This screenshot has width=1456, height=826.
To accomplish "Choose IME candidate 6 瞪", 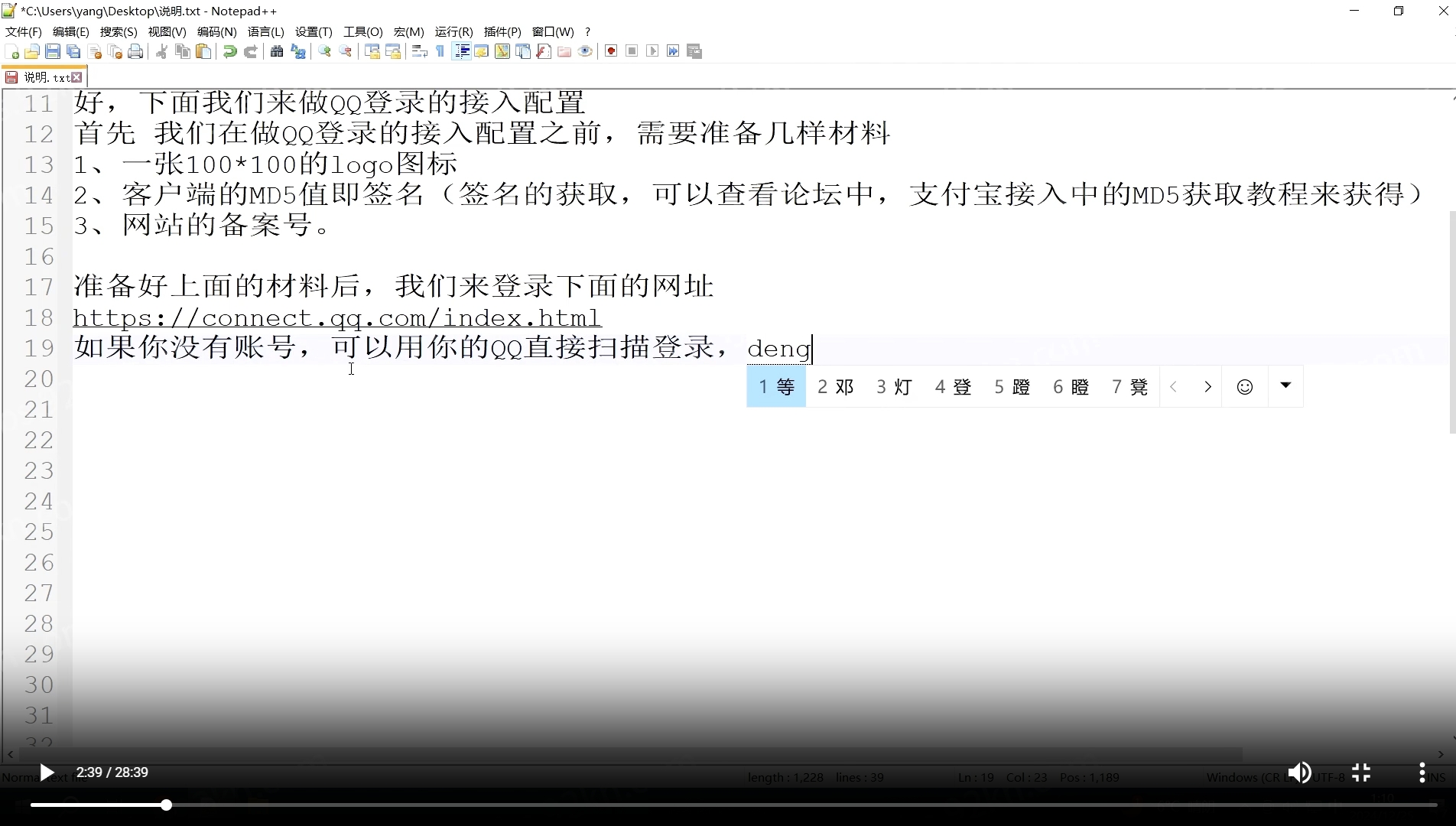I will [x=1071, y=387].
